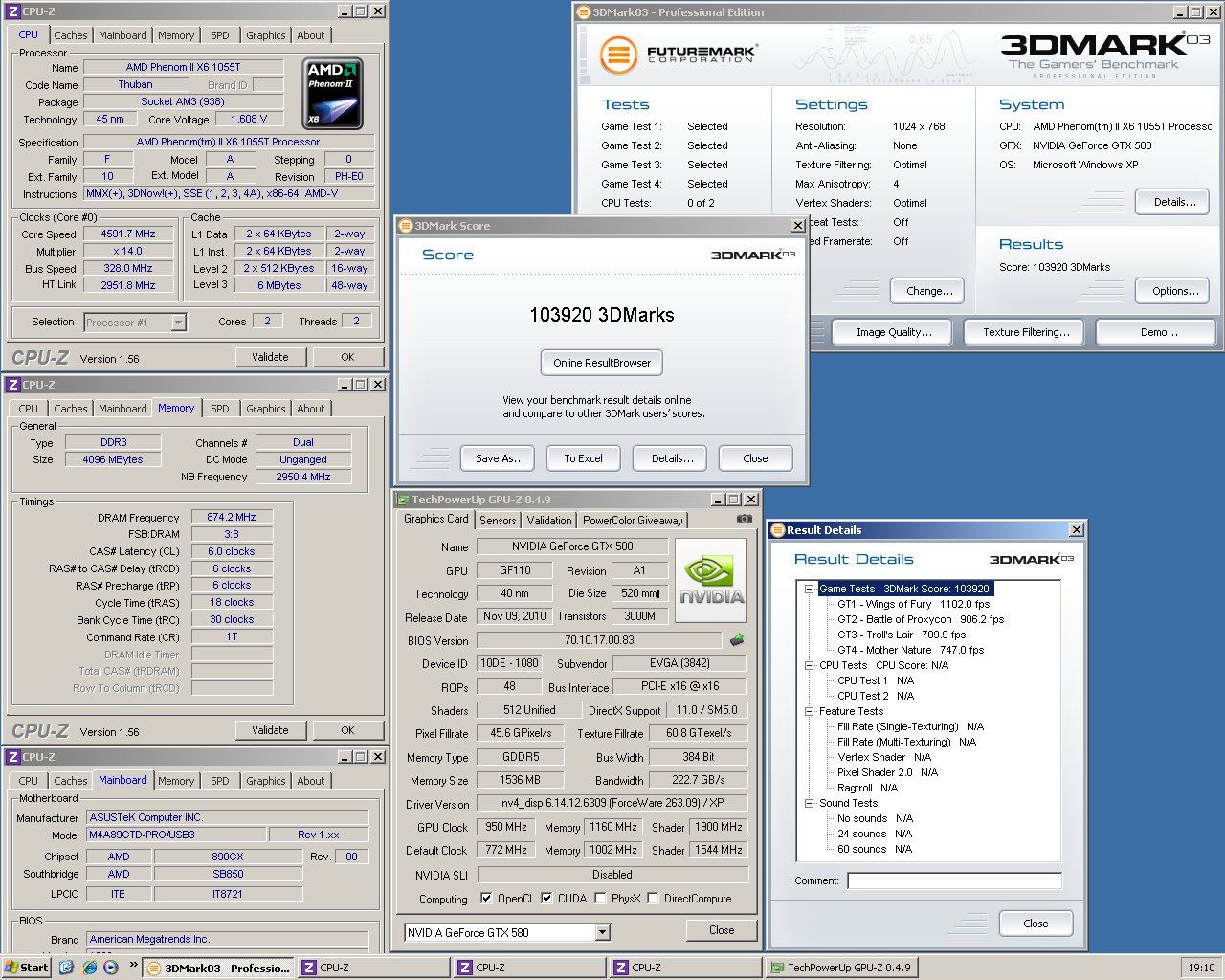The width and height of the screenshot is (1225, 980).
Task: Switch to 3DMark03 Professional in the taskbar
Action: [x=218, y=968]
